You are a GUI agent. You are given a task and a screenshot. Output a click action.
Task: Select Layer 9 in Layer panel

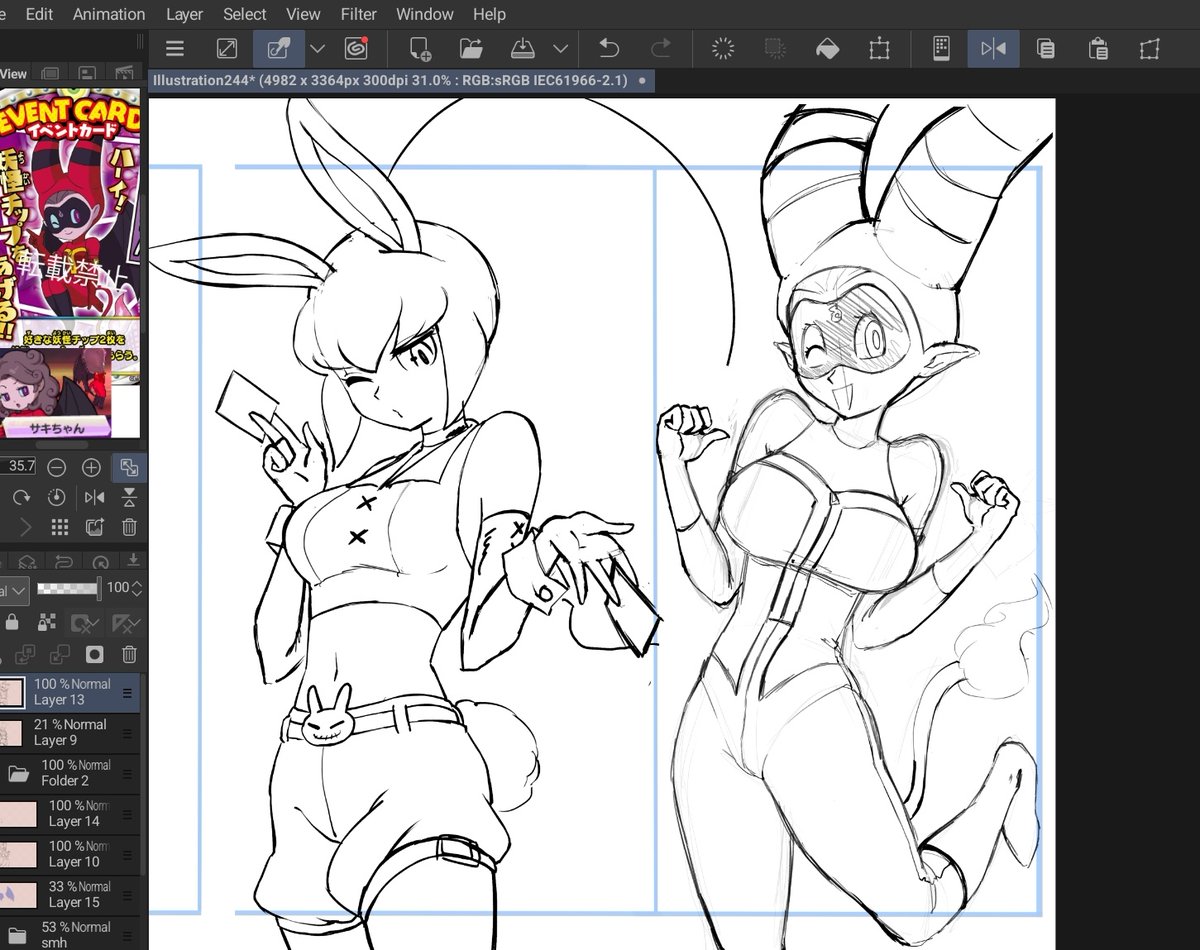(x=70, y=732)
